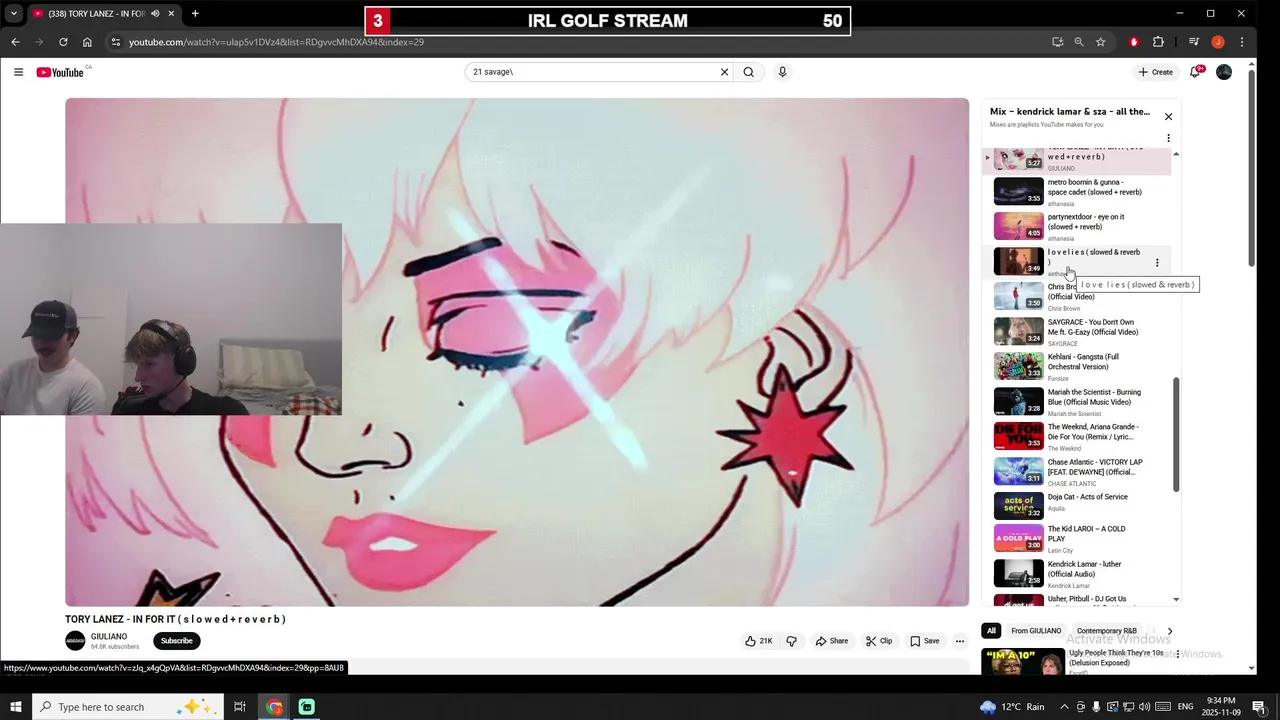
Task: View site information icon beside URL
Action: point(115,42)
